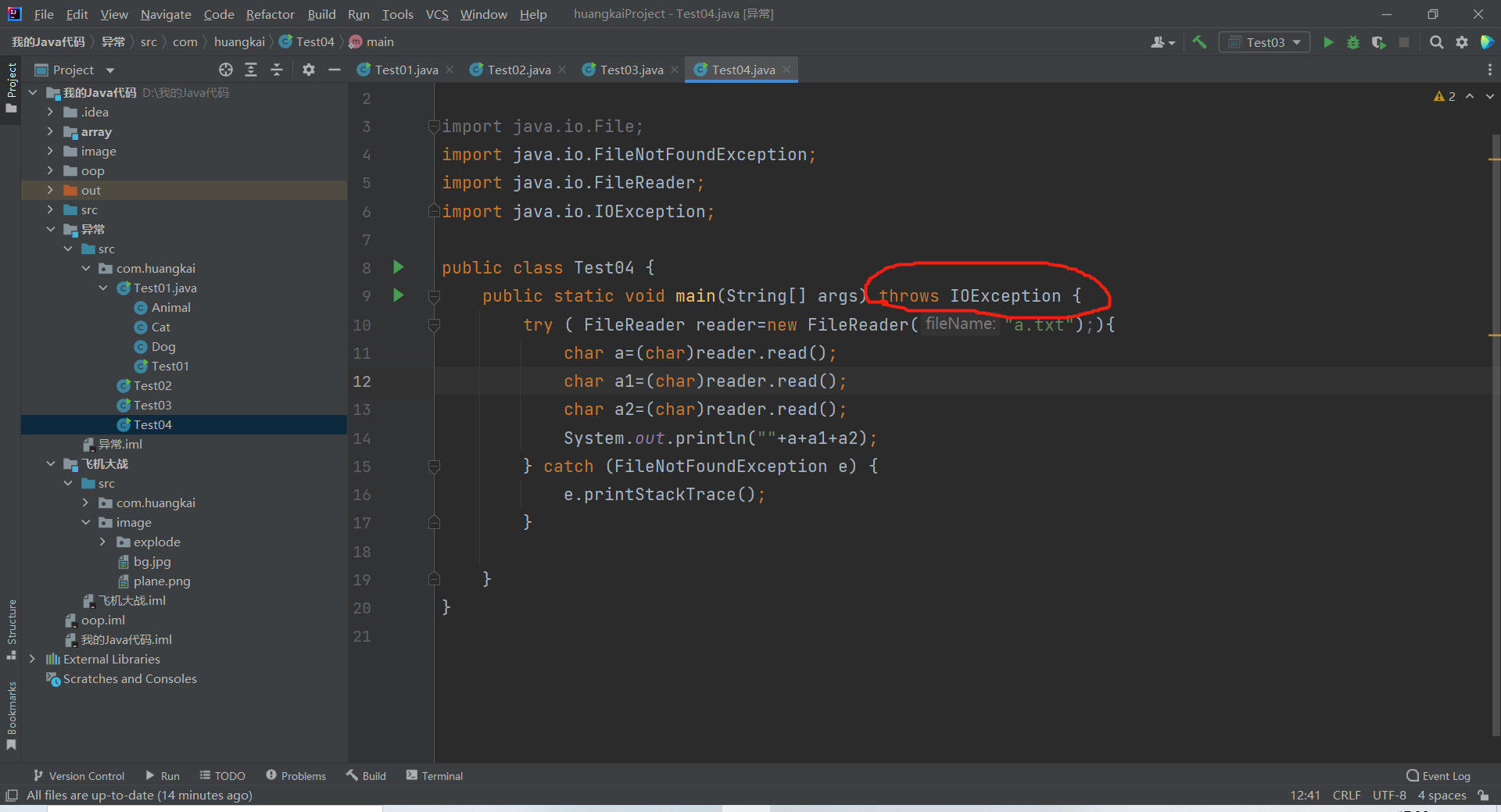1501x812 pixels.
Task: Open Search Everywhere magnifier
Action: click(x=1436, y=42)
